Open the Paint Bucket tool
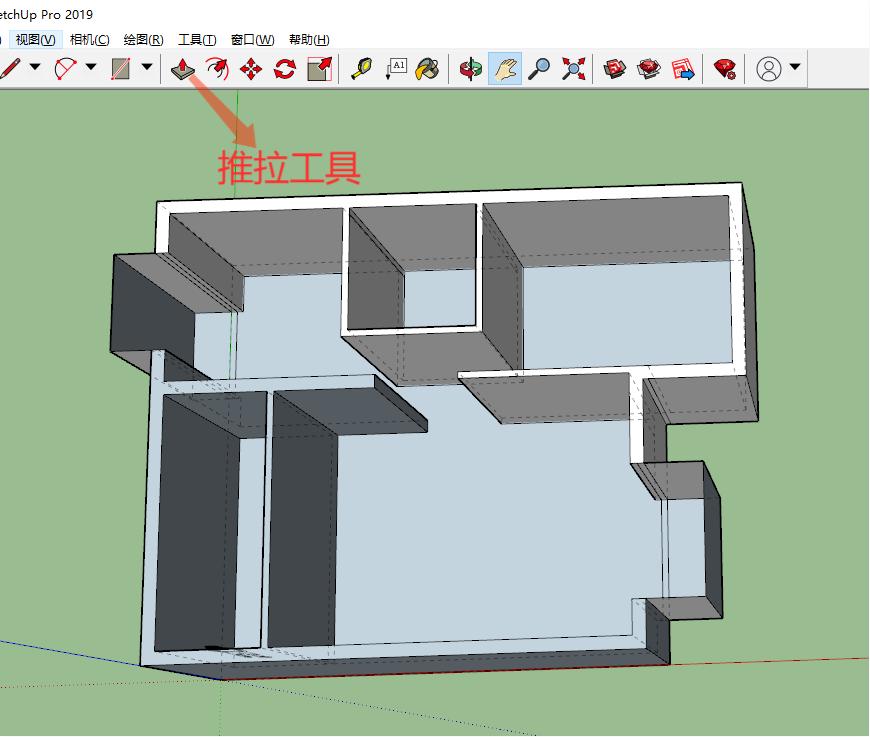The height and width of the screenshot is (737, 870). point(427,69)
